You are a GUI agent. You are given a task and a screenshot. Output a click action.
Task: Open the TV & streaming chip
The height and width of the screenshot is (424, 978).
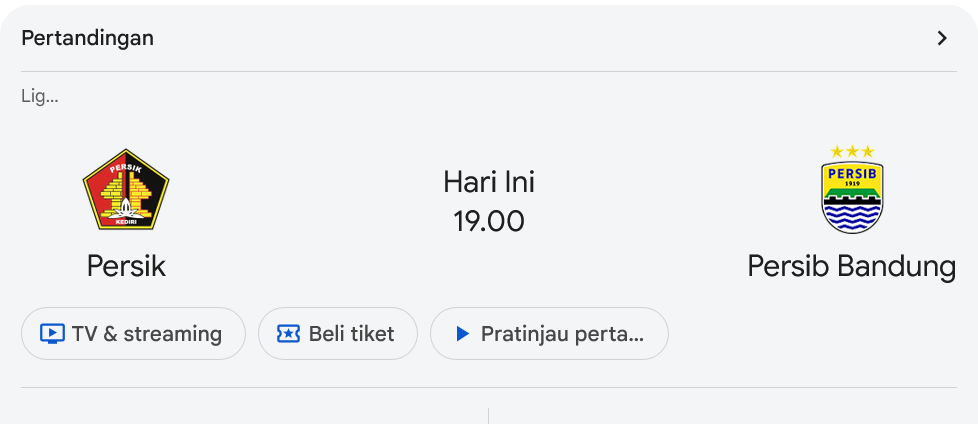coord(133,334)
